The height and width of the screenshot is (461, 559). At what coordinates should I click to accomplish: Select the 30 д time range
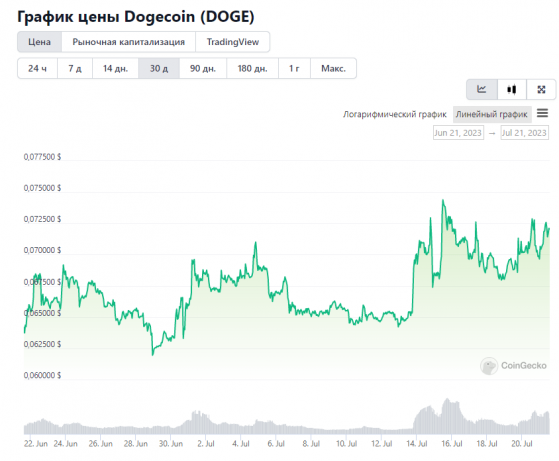coord(159,68)
